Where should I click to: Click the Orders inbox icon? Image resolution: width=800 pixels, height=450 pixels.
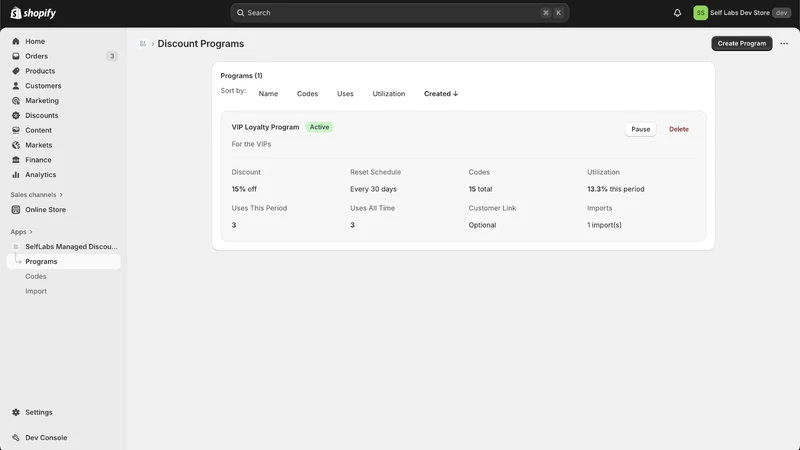tap(16, 56)
